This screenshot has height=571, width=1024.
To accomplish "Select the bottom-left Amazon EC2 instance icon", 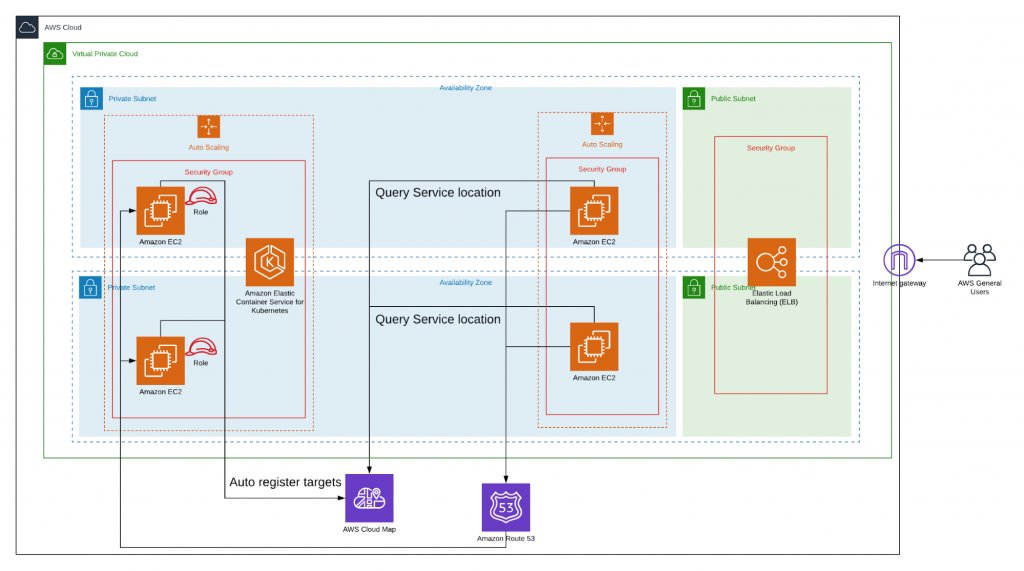I will (161, 361).
